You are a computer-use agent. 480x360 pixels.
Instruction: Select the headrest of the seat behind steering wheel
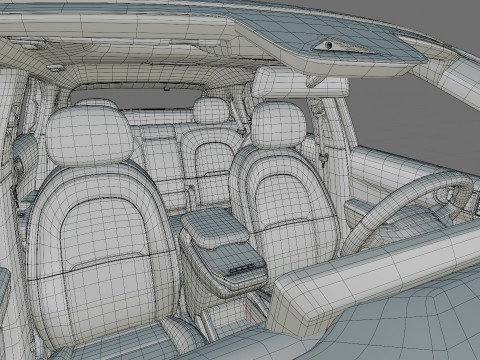coord(278,125)
